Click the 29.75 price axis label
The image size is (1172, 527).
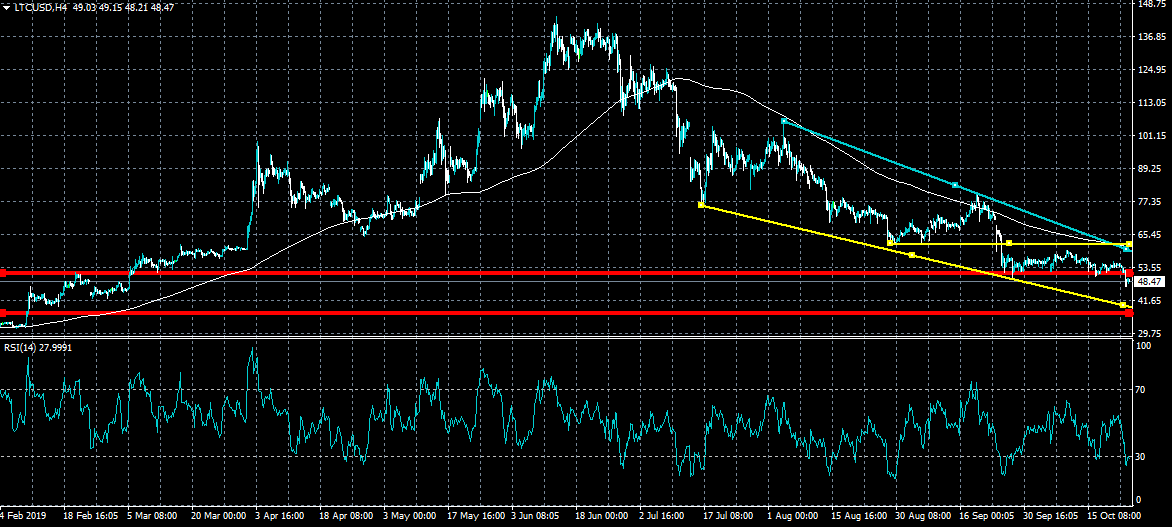point(1151,333)
